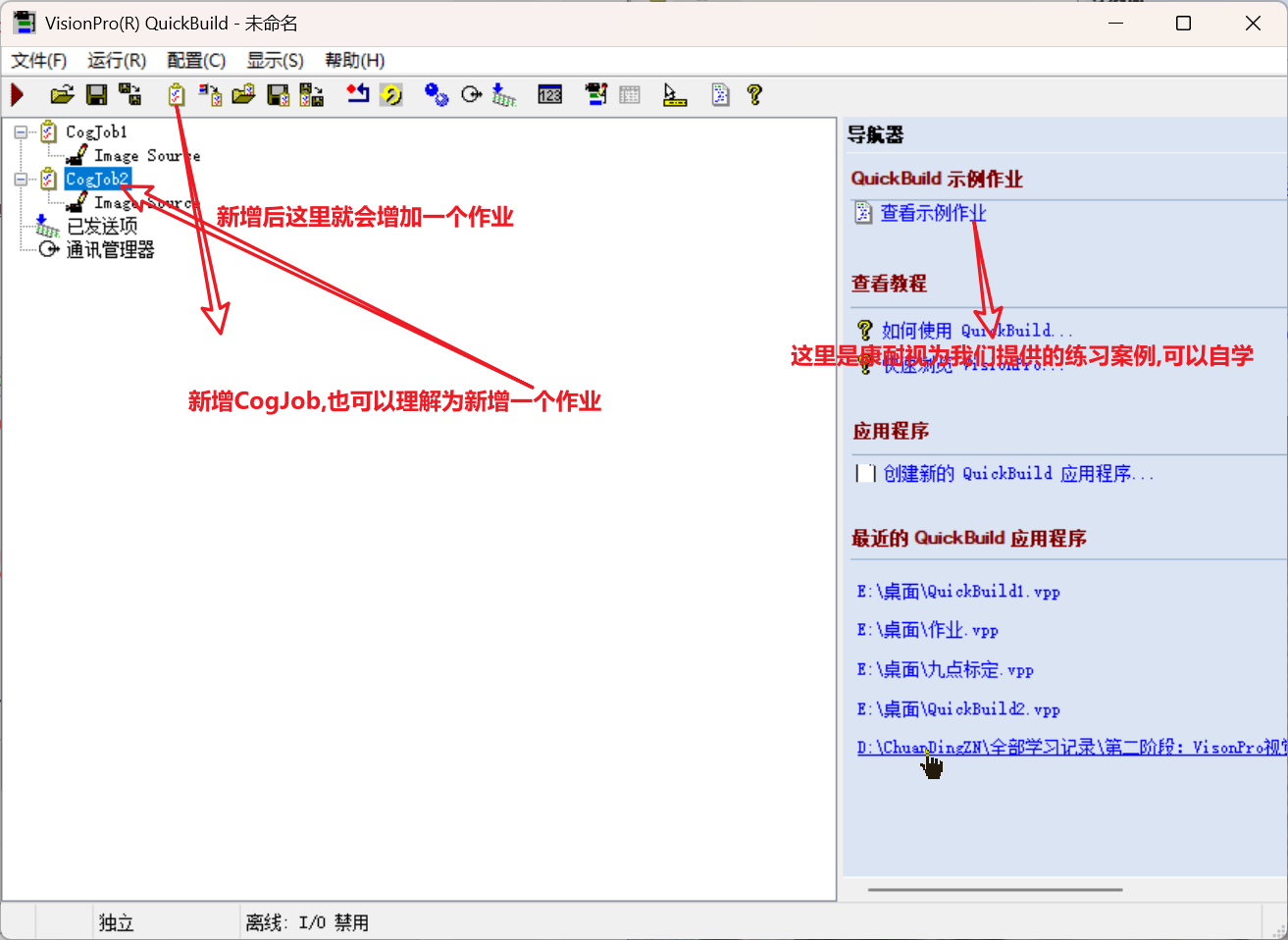This screenshot has height=940, width=1288.
Task: Click the clipboard icon next to CogJob1
Action: click(48, 131)
